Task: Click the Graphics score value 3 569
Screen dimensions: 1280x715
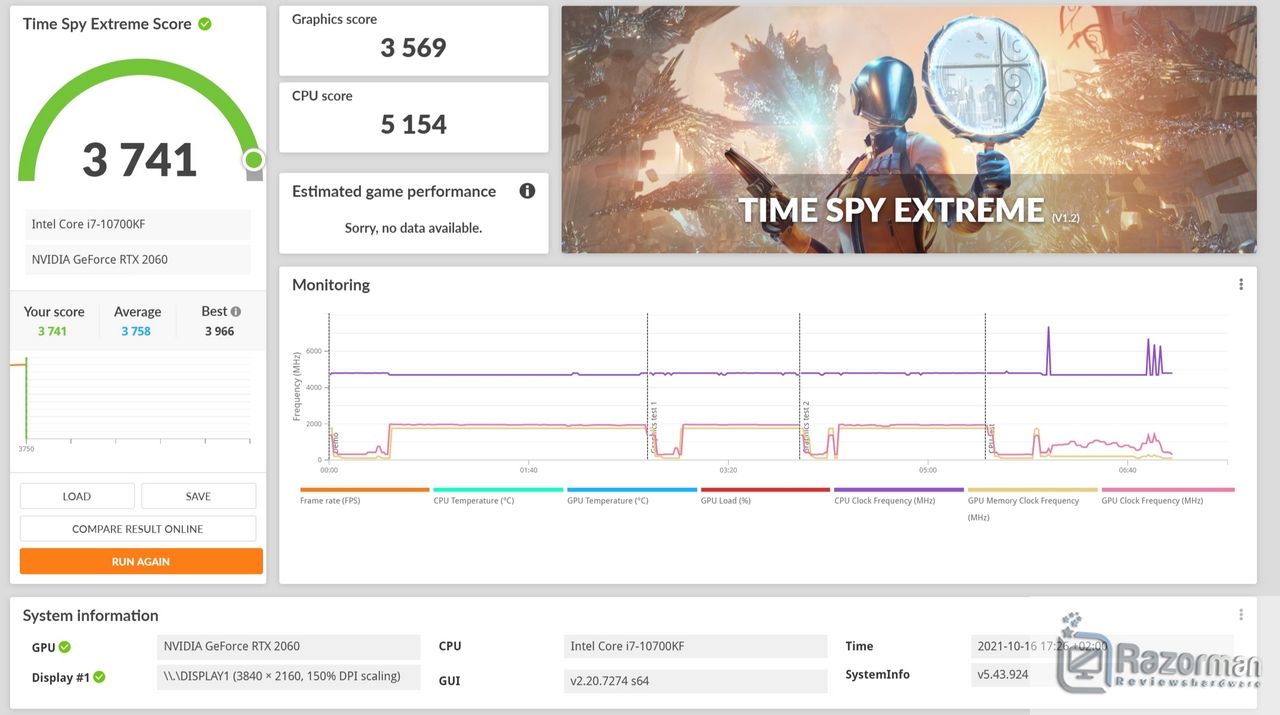Action: coord(413,48)
